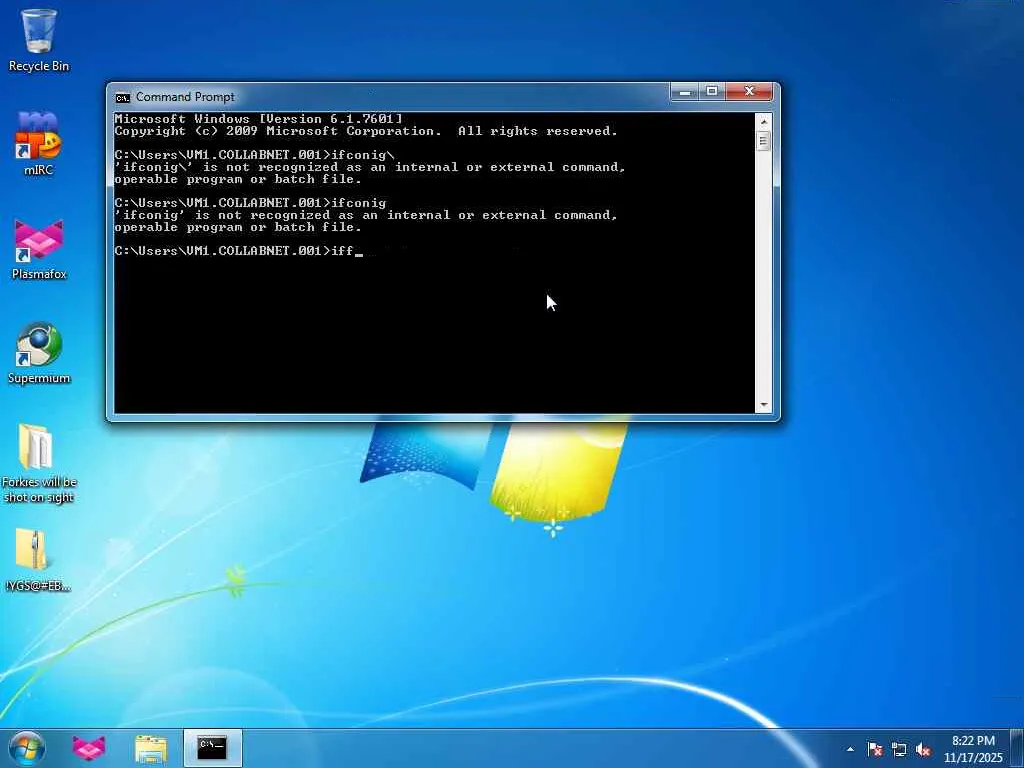Viewport: 1024px width, 768px height.
Task: Open Windows Explorer from the taskbar
Action: [151, 748]
